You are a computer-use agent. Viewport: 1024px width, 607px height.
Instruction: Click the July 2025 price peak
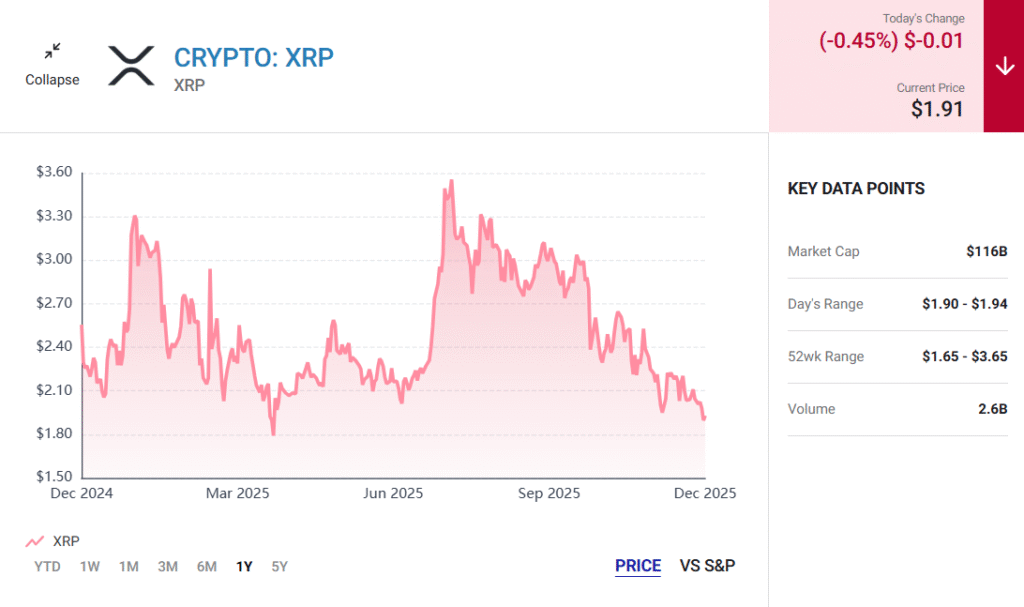pyautogui.click(x=452, y=181)
